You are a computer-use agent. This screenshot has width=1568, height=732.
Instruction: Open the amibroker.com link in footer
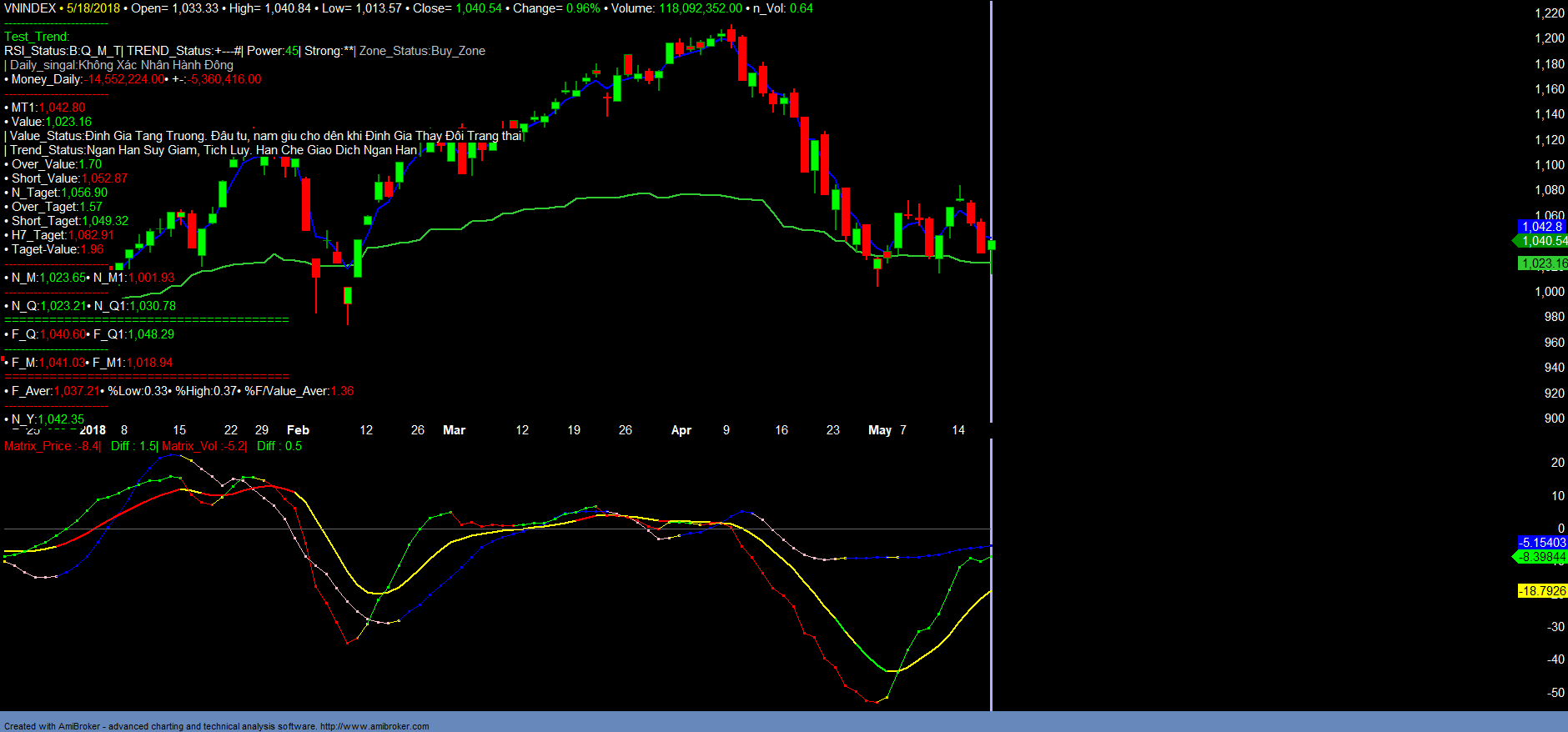[374, 726]
